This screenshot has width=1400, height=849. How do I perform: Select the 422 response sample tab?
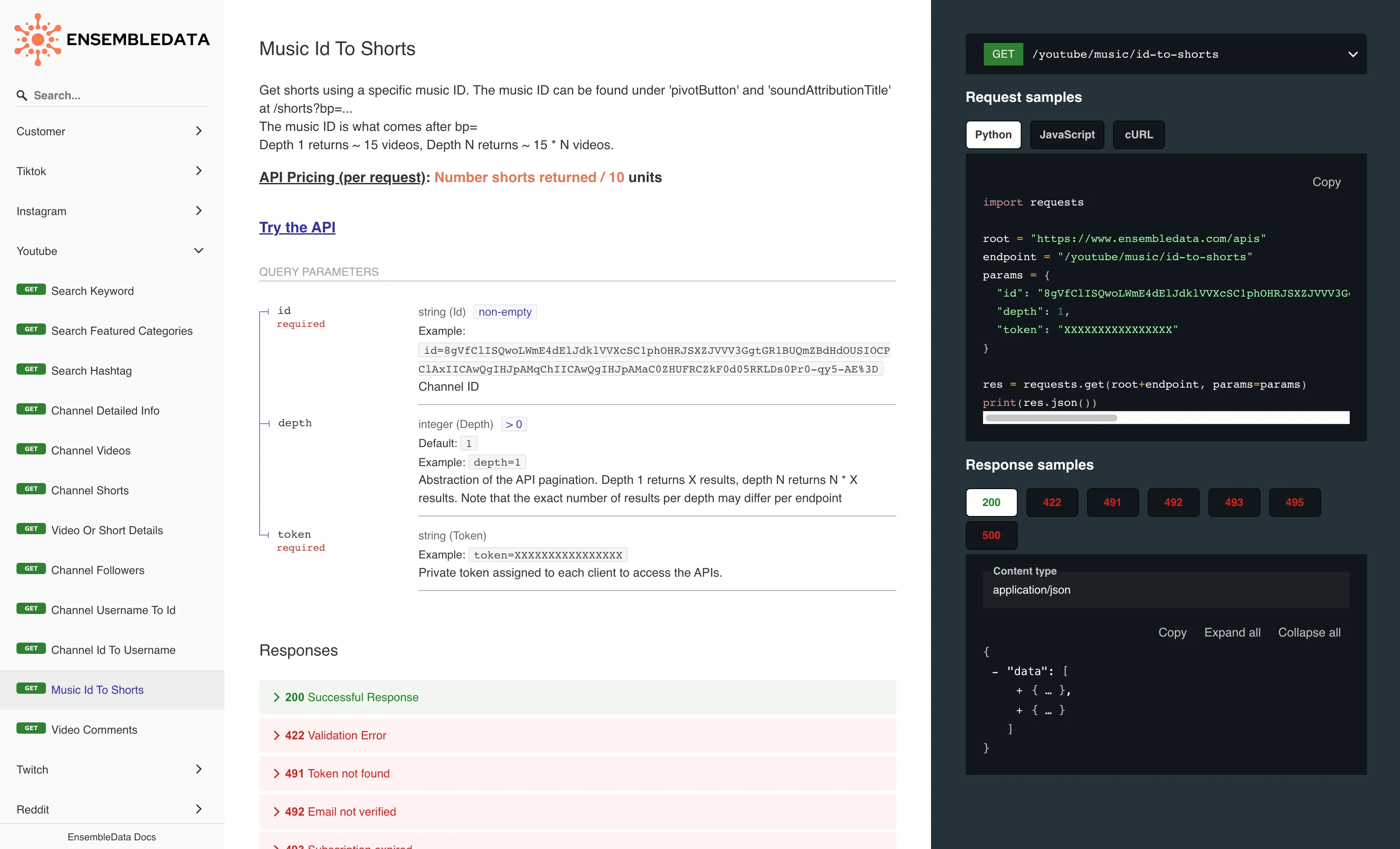pos(1052,503)
